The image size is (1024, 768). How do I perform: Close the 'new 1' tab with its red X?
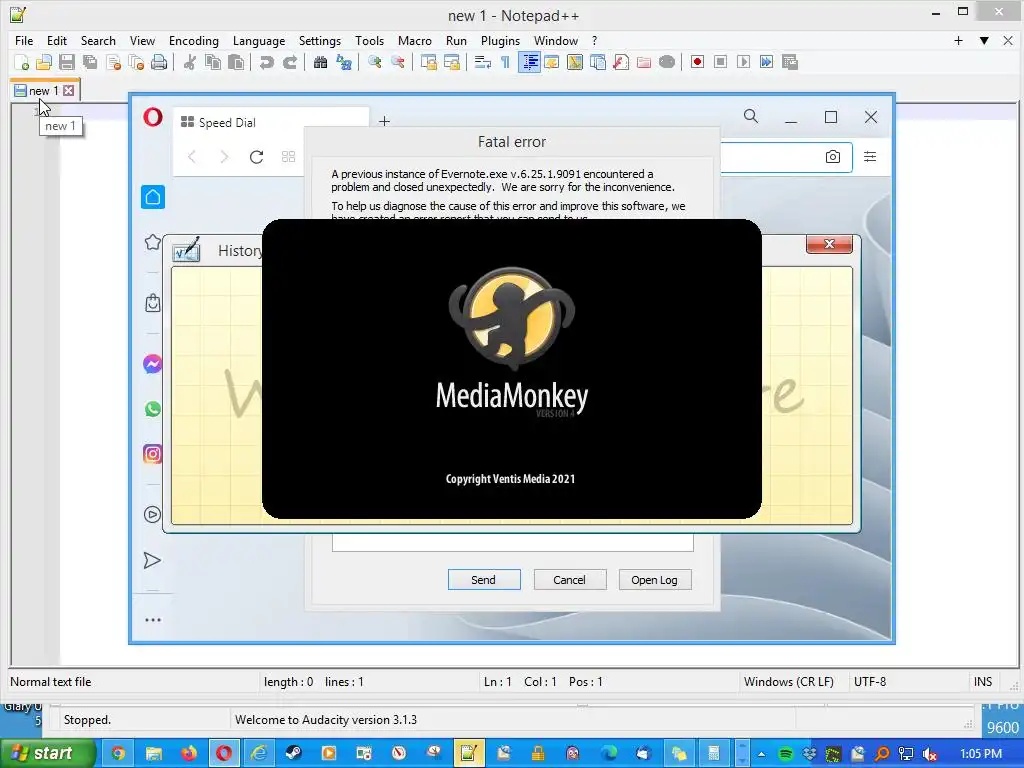point(69,91)
